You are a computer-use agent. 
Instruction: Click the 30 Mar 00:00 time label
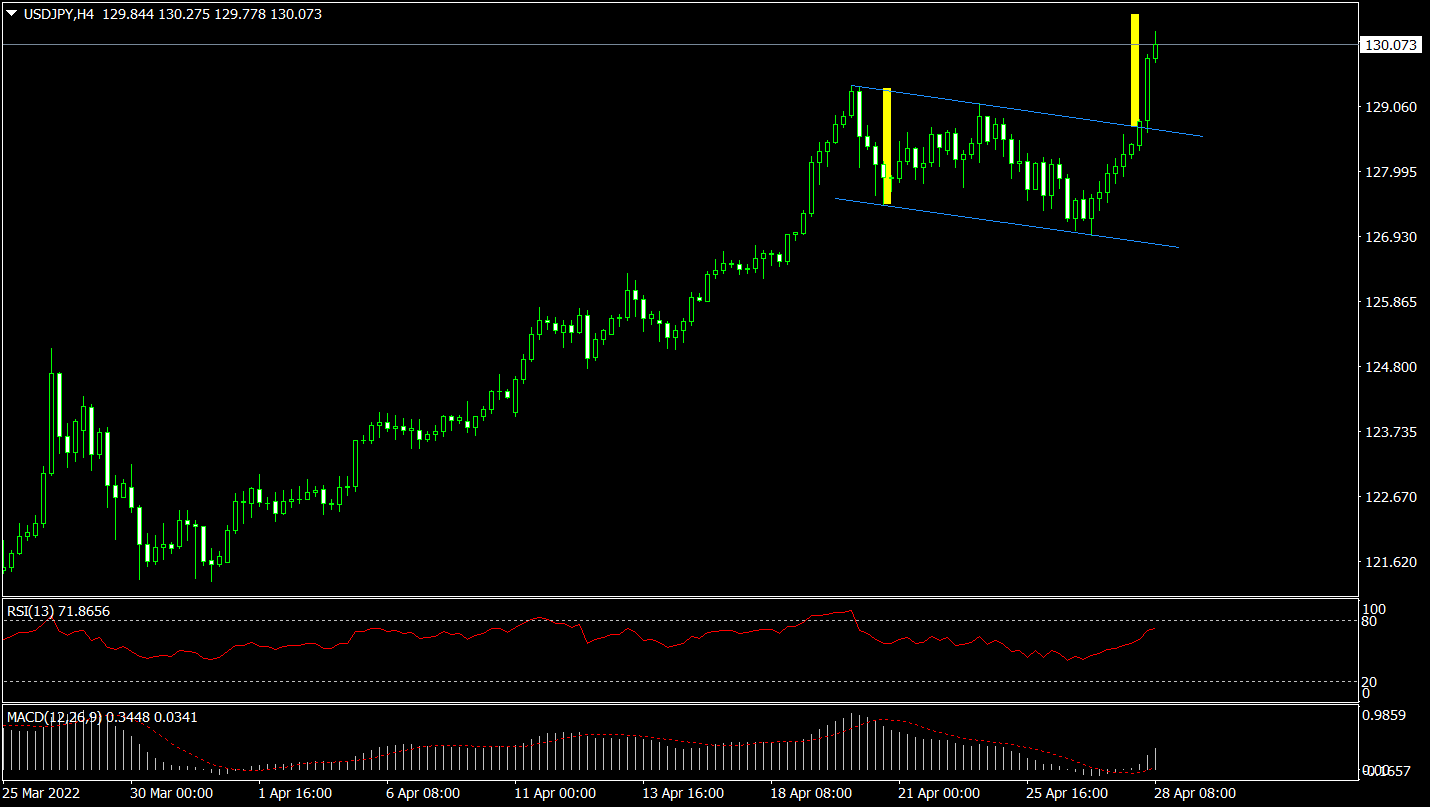[171, 793]
